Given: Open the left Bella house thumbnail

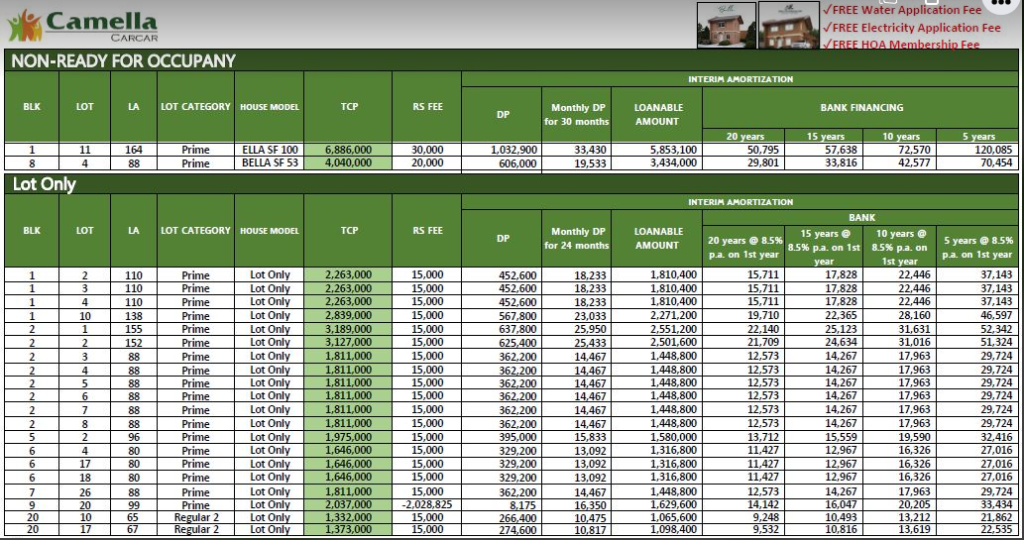Looking at the screenshot, I should [726, 25].
